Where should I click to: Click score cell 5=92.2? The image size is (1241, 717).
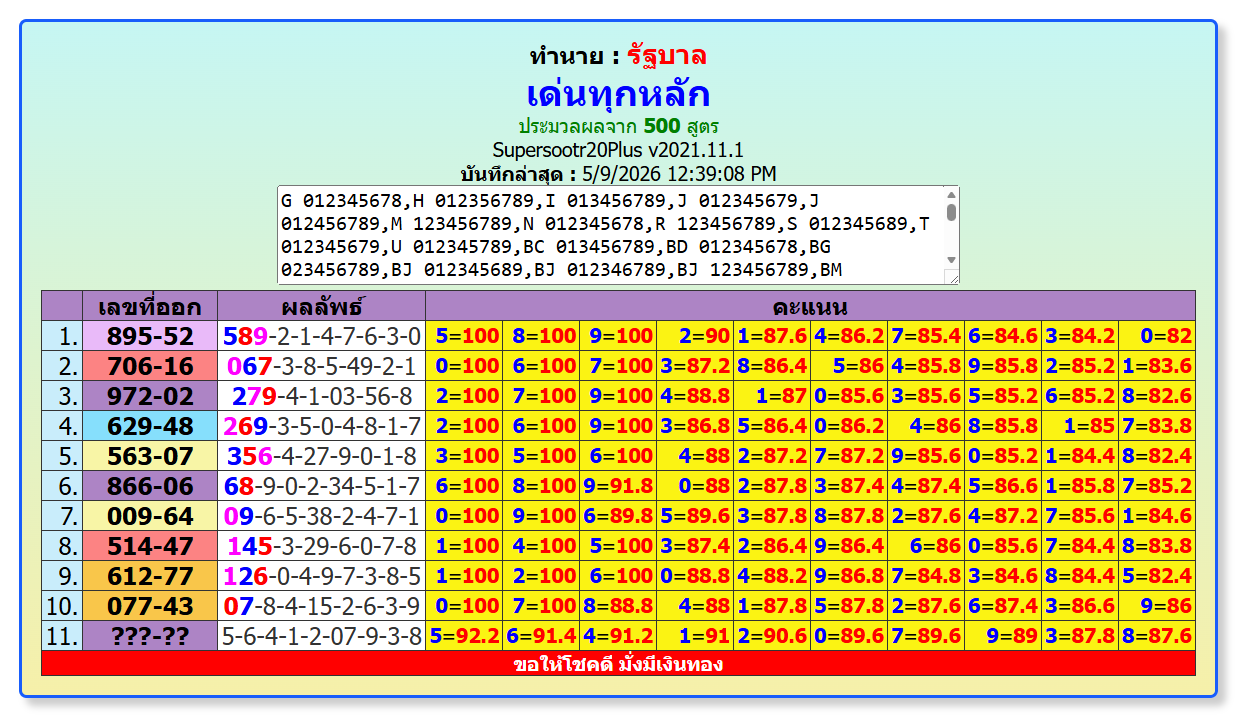pyautogui.click(x=464, y=636)
